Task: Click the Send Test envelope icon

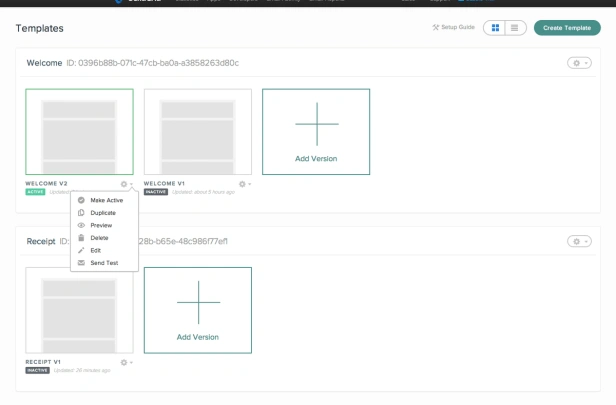Action: click(x=81, y=263)
